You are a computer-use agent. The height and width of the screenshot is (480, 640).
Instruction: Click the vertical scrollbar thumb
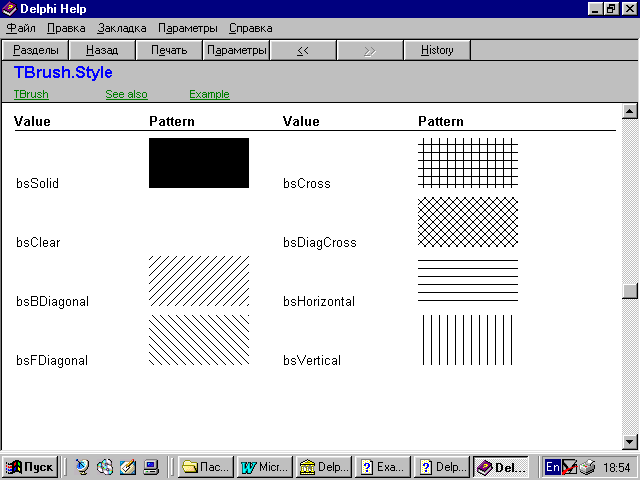[x=629, y=291]
